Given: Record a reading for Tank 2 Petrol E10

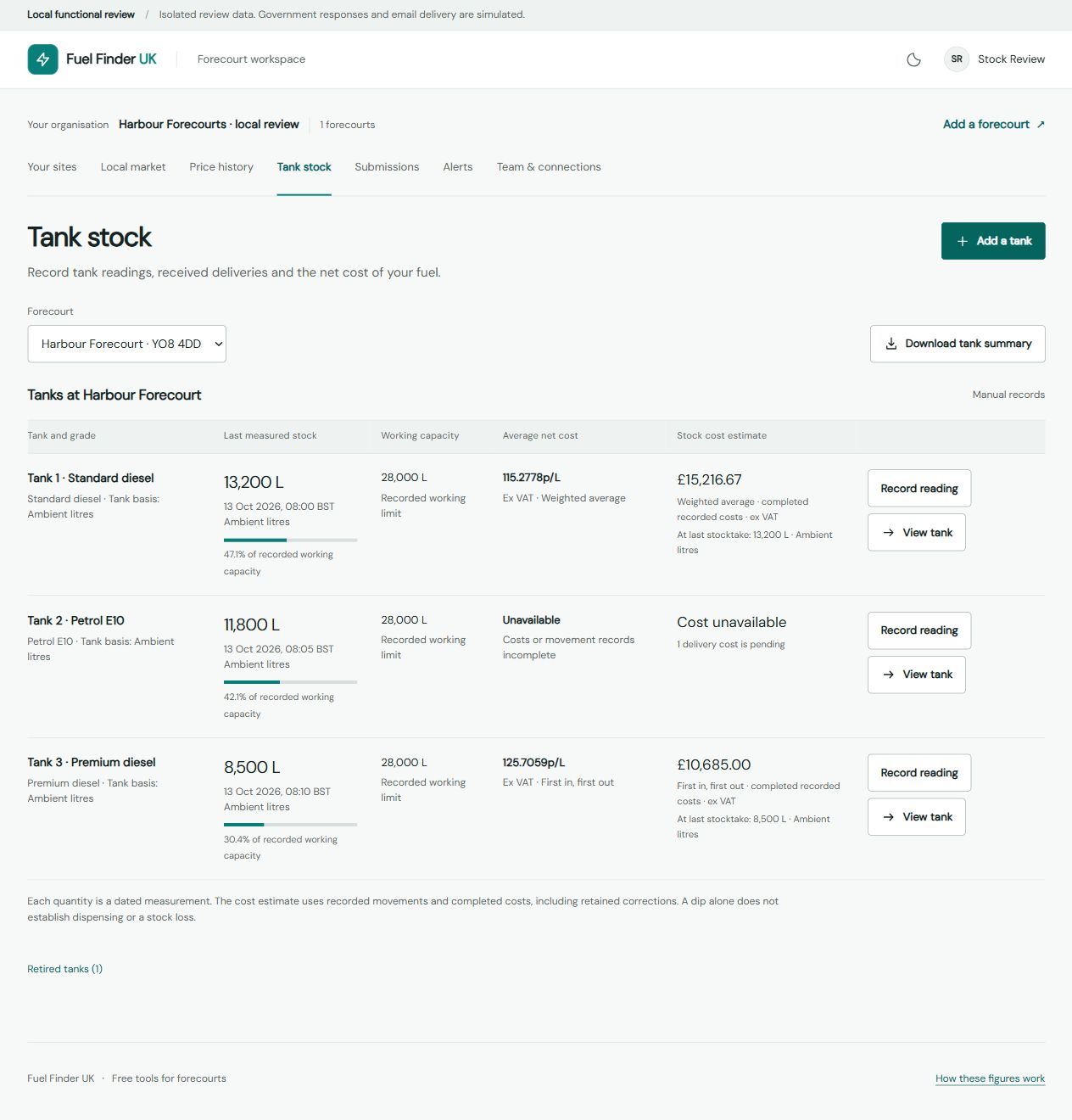Looking at the screenshot, I should click(919, 630).
